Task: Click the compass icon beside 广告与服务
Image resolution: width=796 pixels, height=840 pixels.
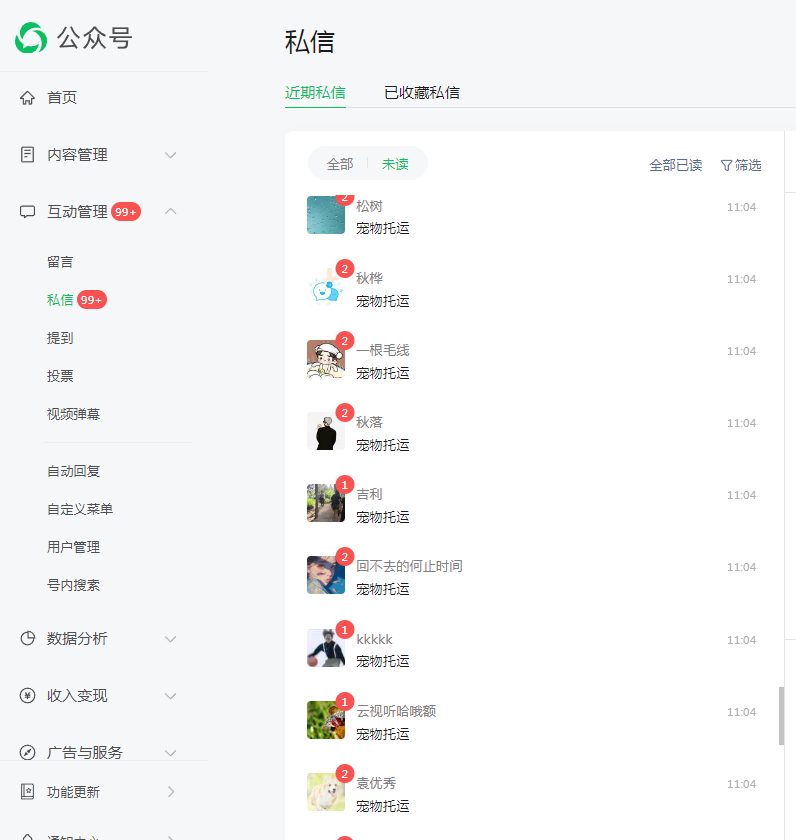Action: [27, 752]
